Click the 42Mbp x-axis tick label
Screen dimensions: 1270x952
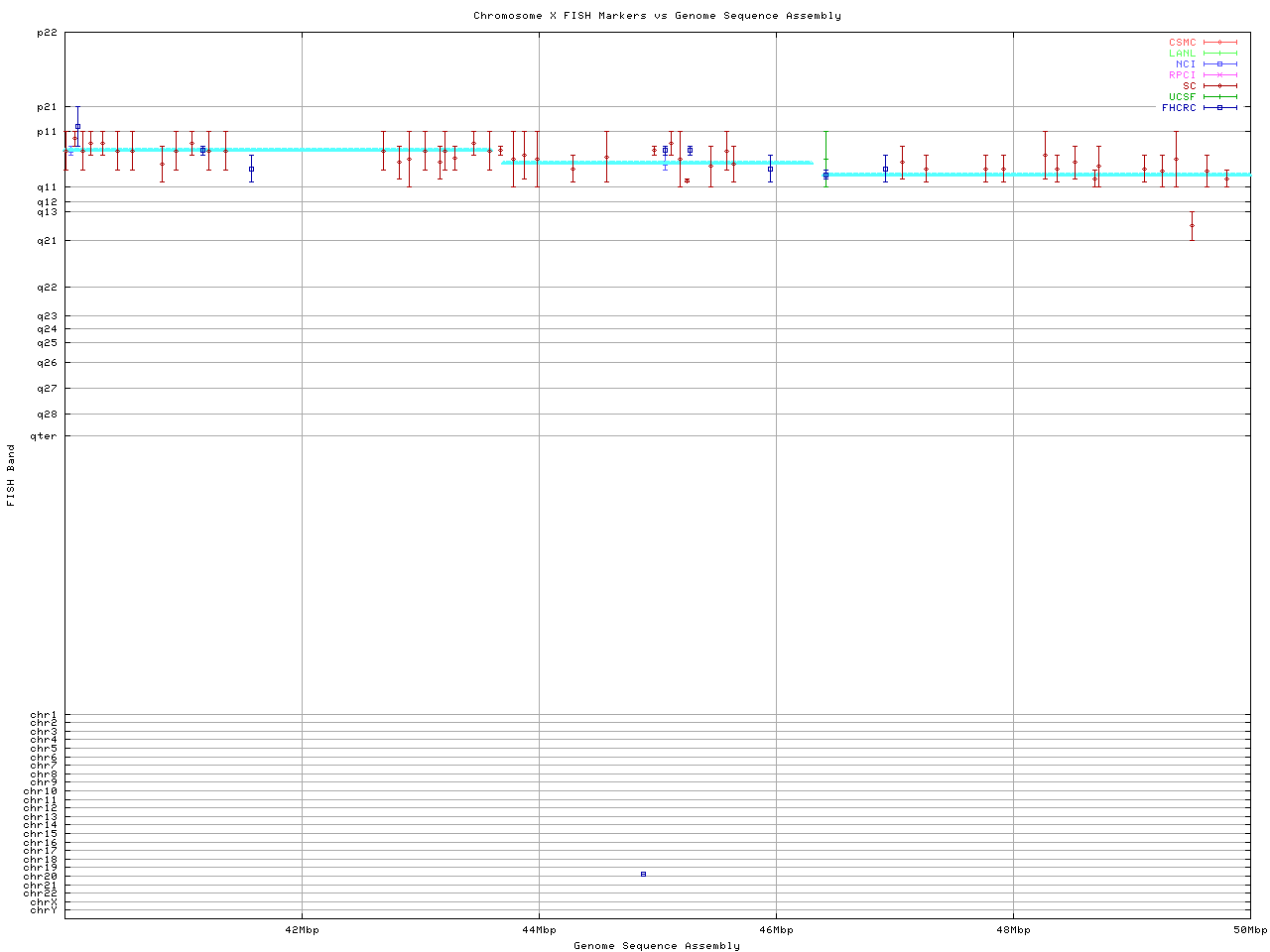(302, 930)
